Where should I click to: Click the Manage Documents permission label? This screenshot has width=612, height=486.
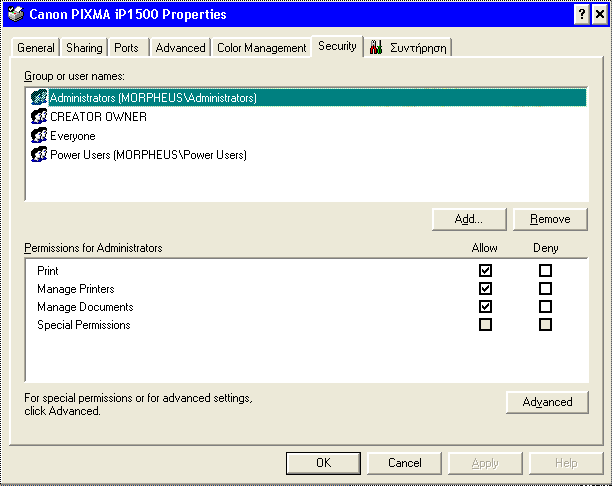[x=85, y=307]
